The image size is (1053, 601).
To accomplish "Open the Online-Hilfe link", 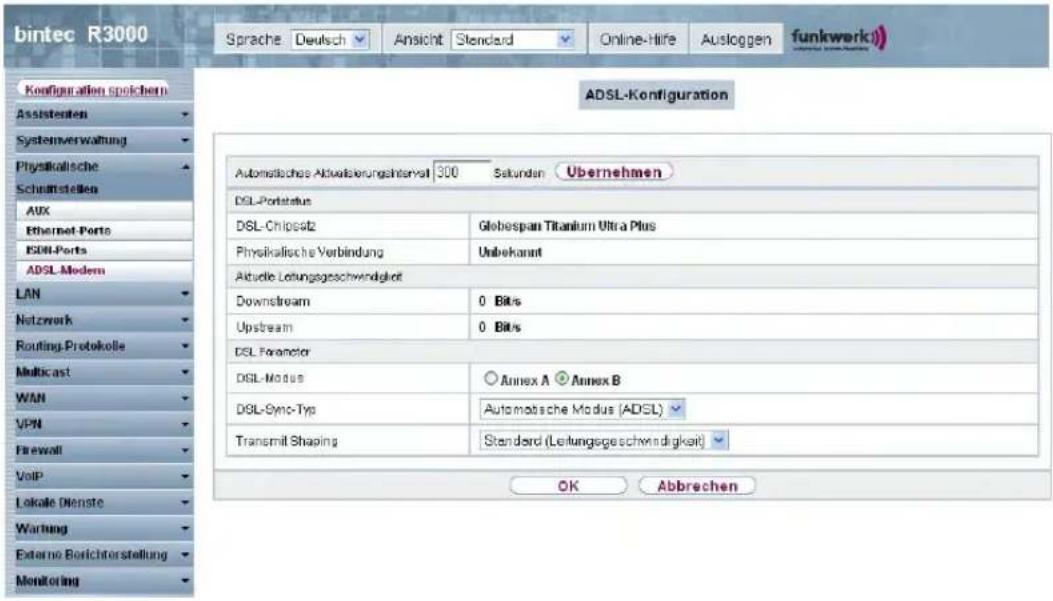I will [637, 40].
